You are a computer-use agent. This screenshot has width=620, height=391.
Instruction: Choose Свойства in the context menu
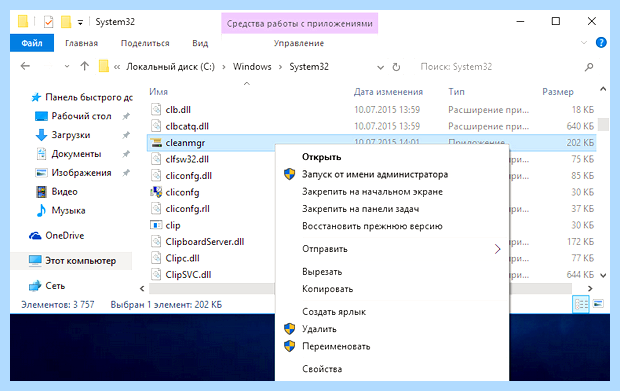pos(391,369)
